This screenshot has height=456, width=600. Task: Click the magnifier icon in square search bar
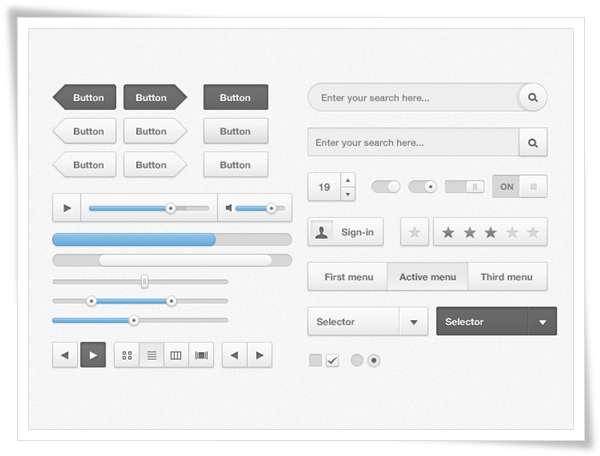pos(533,143)
